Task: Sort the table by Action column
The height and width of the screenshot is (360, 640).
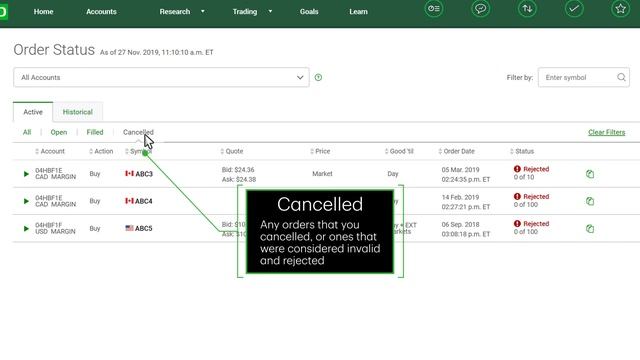Action: (101, 151)
